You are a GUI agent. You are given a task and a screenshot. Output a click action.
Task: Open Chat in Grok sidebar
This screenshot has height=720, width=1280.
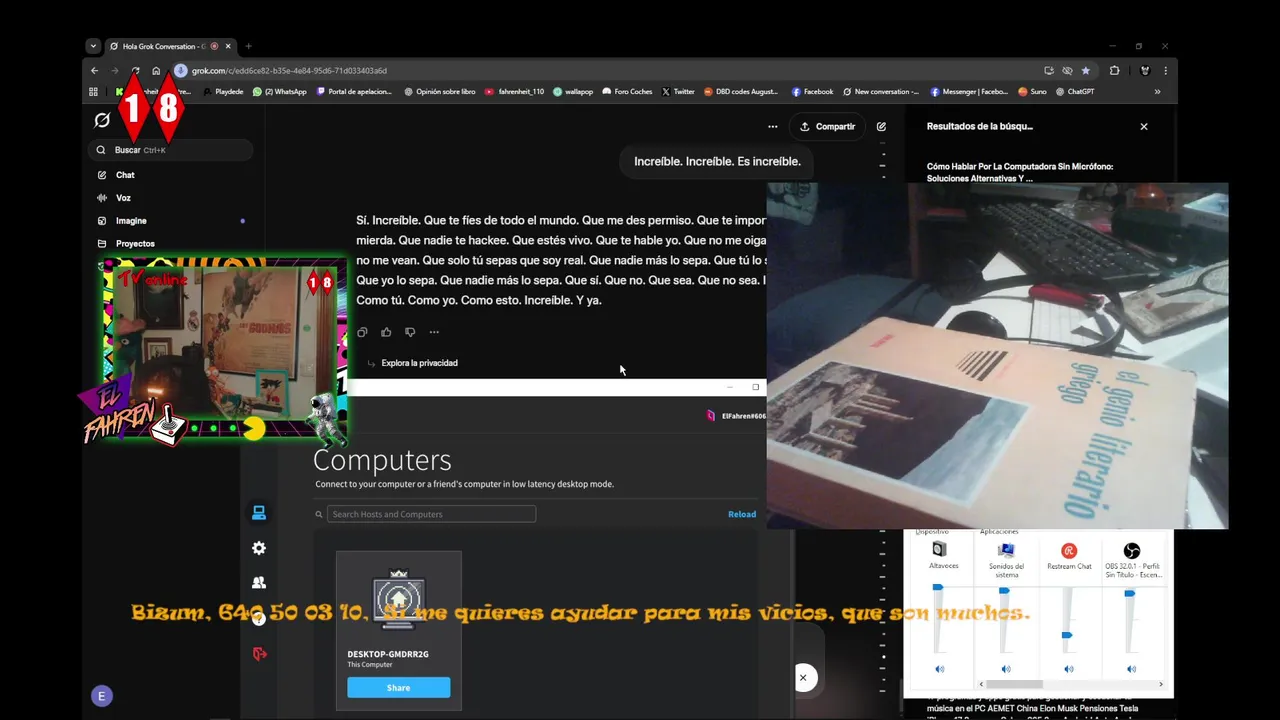[x=125, y=175]
